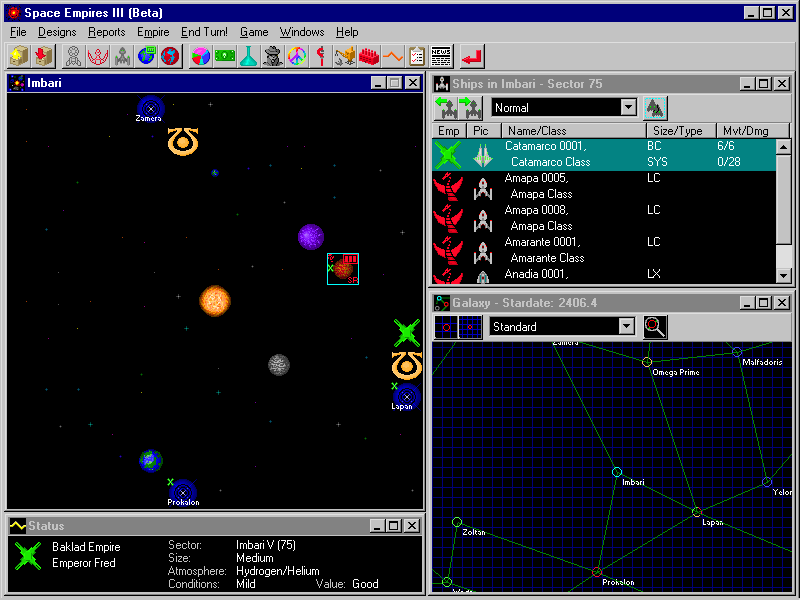Viewport: 800px width, 600px height.
Task: Click the Prokalon node on galaxy map
Action: click(x=597, y=572)
